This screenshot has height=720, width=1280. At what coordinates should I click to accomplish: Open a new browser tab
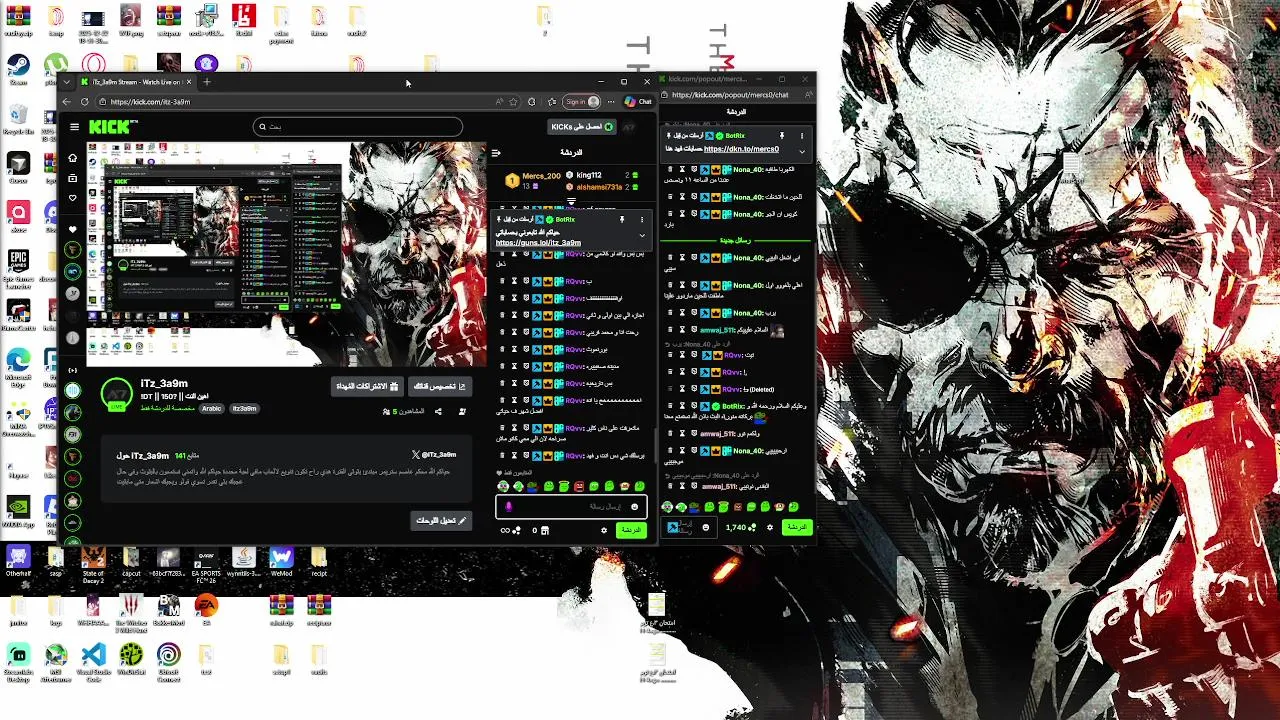[207, 82]
